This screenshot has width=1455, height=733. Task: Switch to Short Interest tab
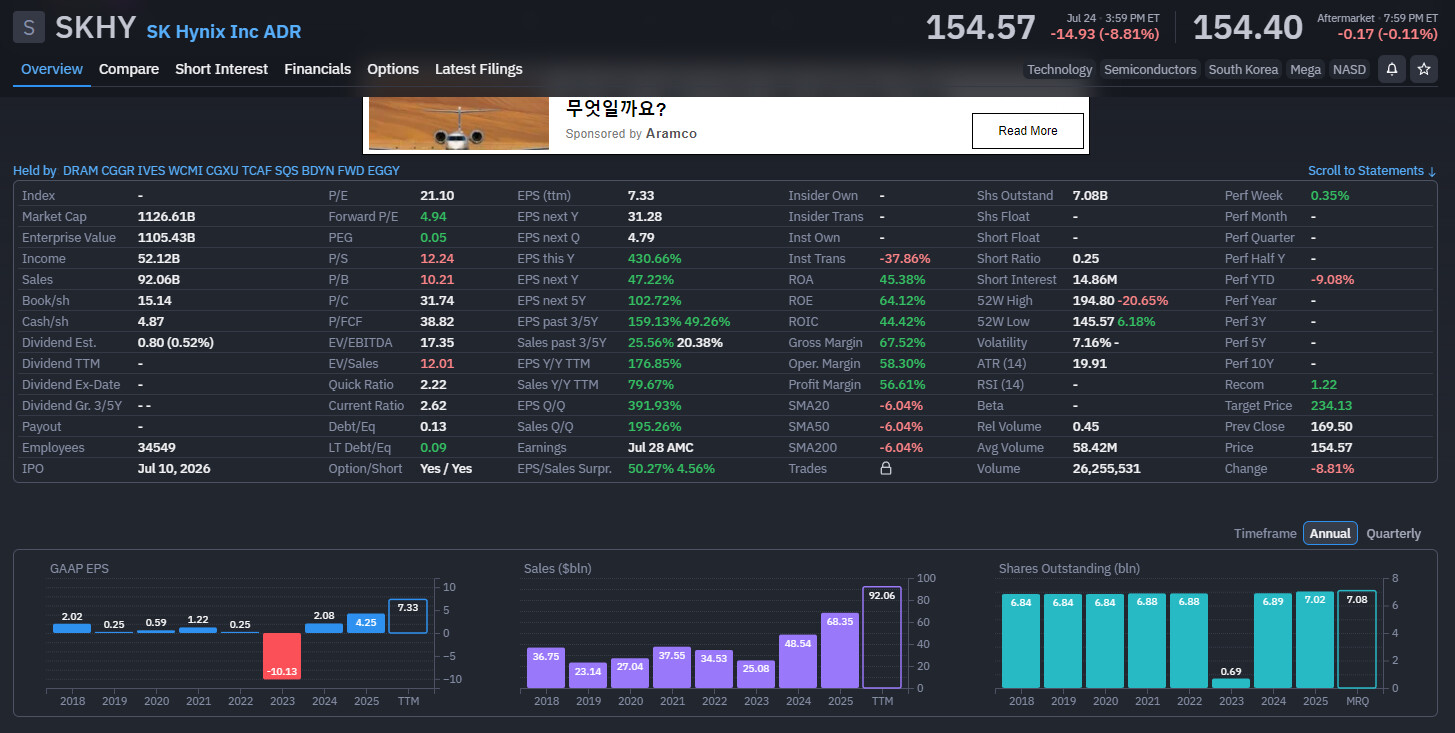click(x=222, y=69)
